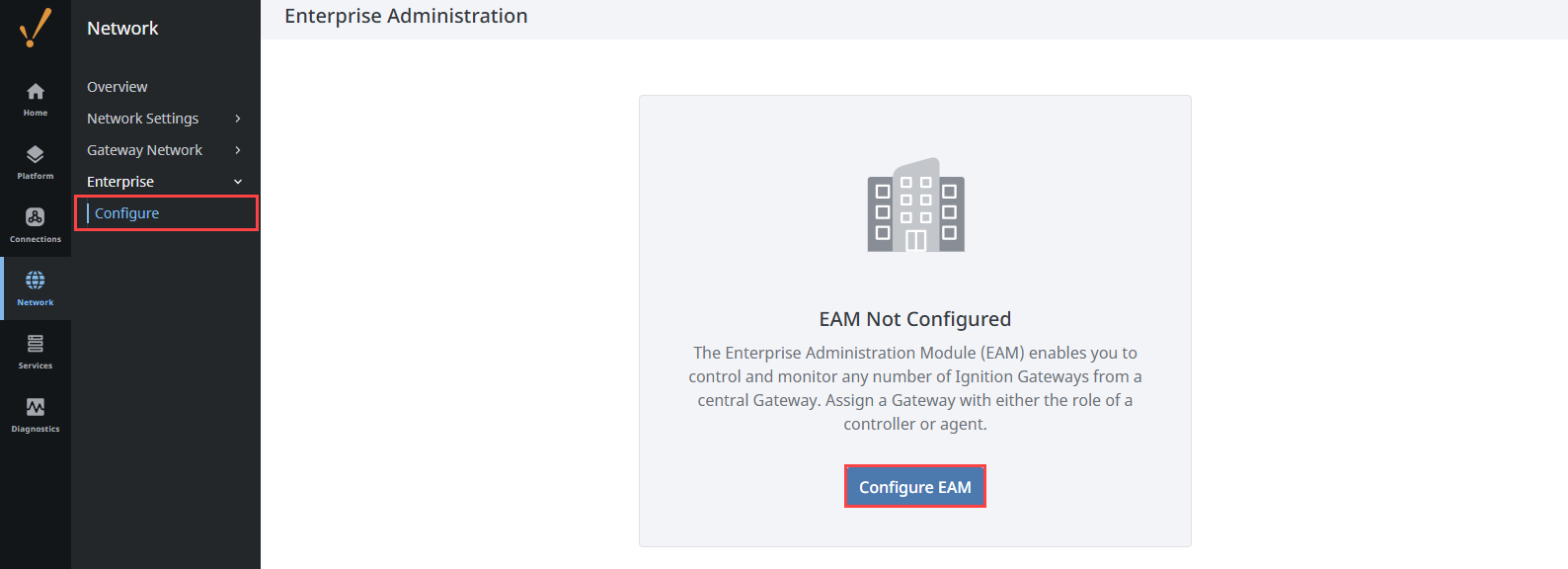The height and width of the screenshot is (569, 1568).
Task: Click the Network sidebar panel title
Action: (x=122, y=29)
